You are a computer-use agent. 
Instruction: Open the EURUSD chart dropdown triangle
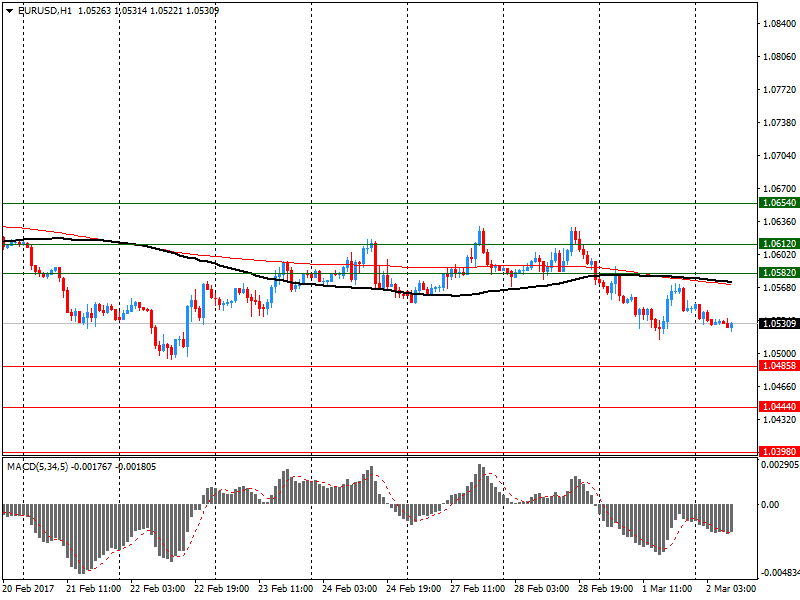click(10, 11)
